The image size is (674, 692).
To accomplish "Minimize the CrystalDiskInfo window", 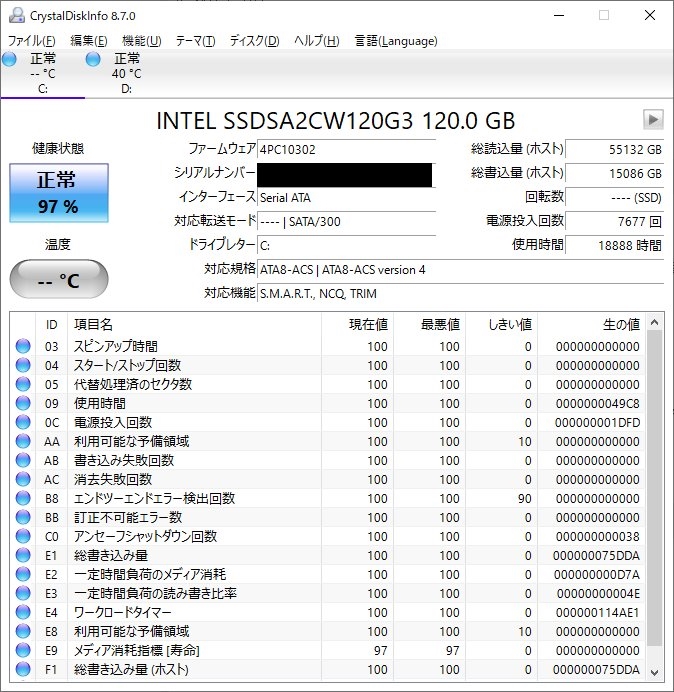I will click(559, 15).
